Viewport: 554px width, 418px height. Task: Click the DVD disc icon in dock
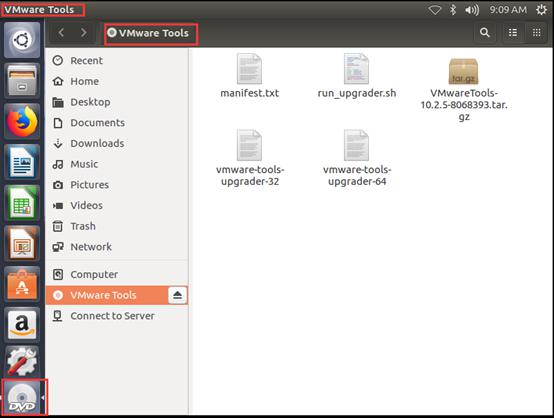click(x=22, y=398)
